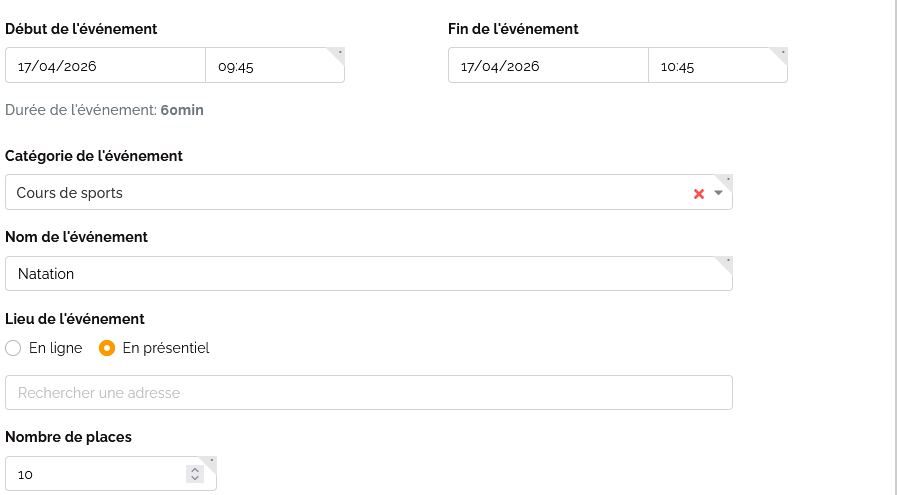
Task: Click the Nombre de places label
Action: (68, 437)
